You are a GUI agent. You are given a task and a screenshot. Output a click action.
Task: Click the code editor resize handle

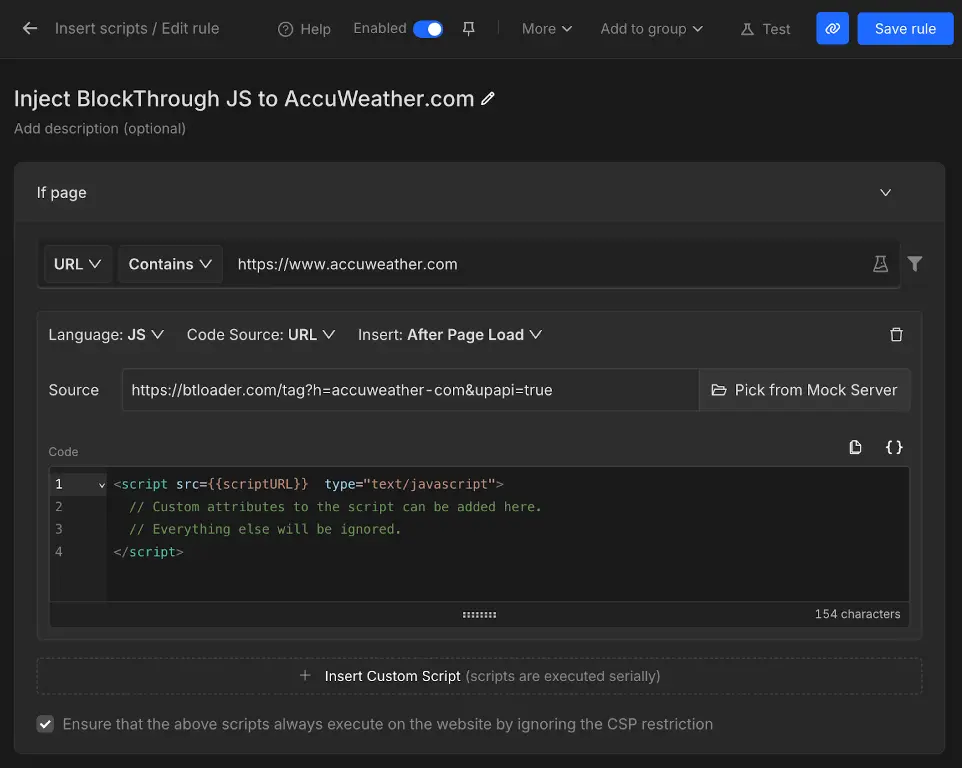(479, 615)
